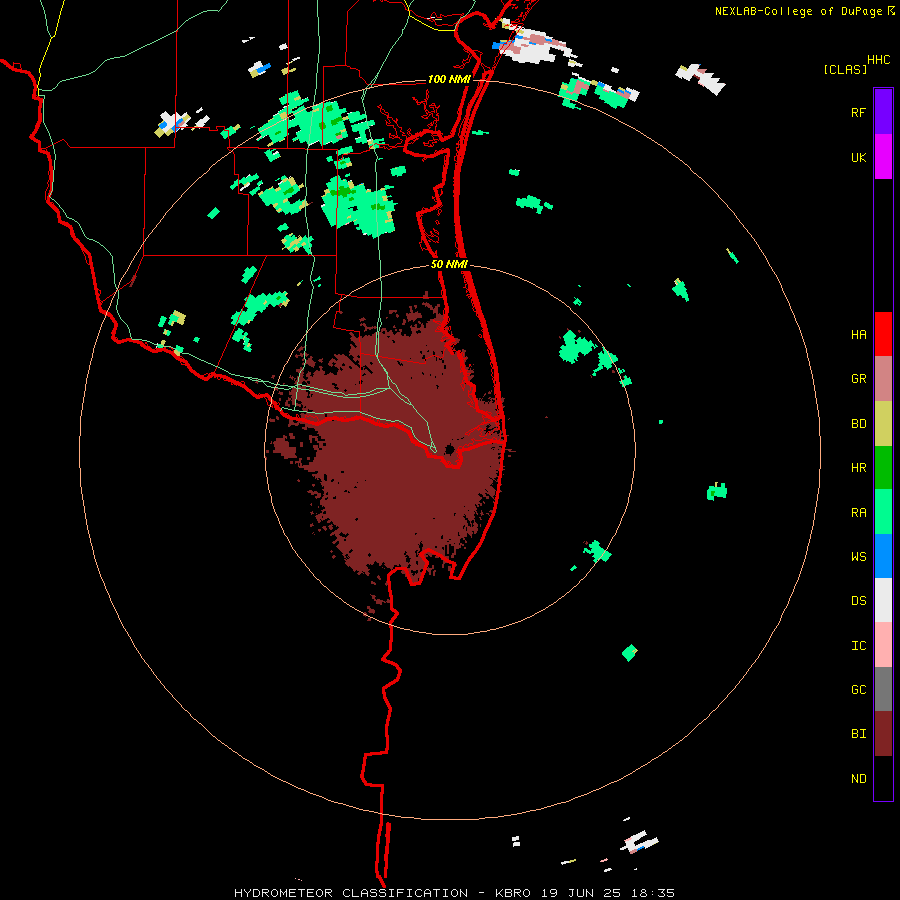Click the BD legend label
900x900 pixels.
tap(858, 424)
